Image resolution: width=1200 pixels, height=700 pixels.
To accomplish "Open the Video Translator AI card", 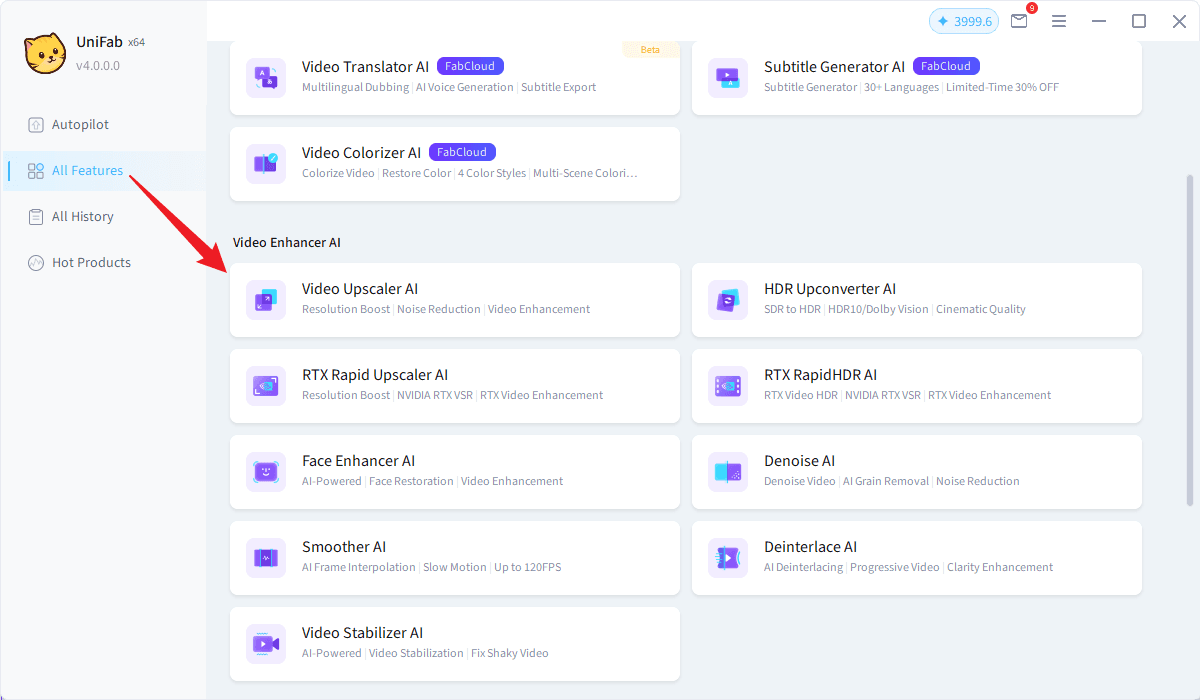I will click(455, 78).
